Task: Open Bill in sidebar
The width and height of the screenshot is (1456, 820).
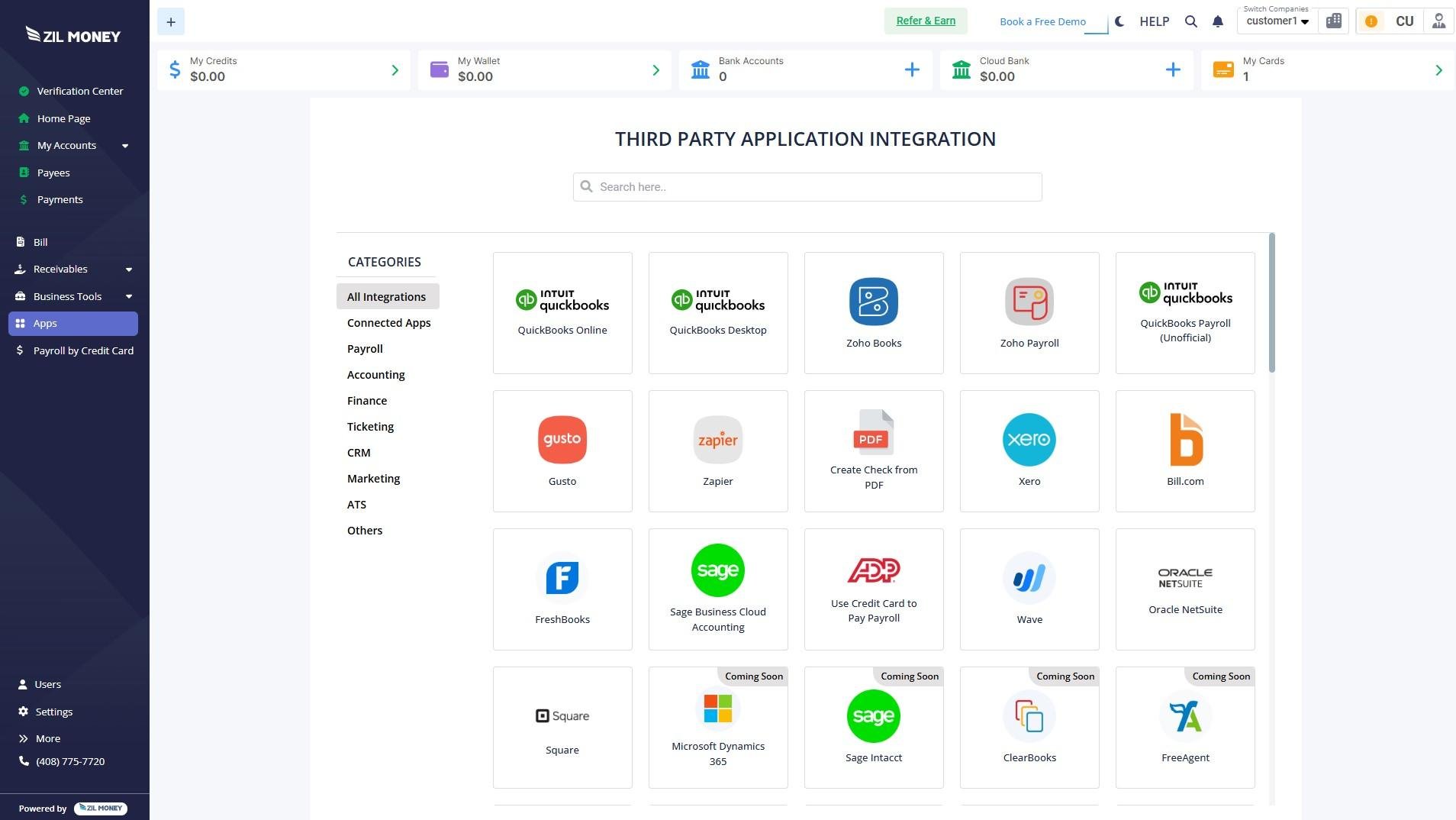Action: (32, 243)
